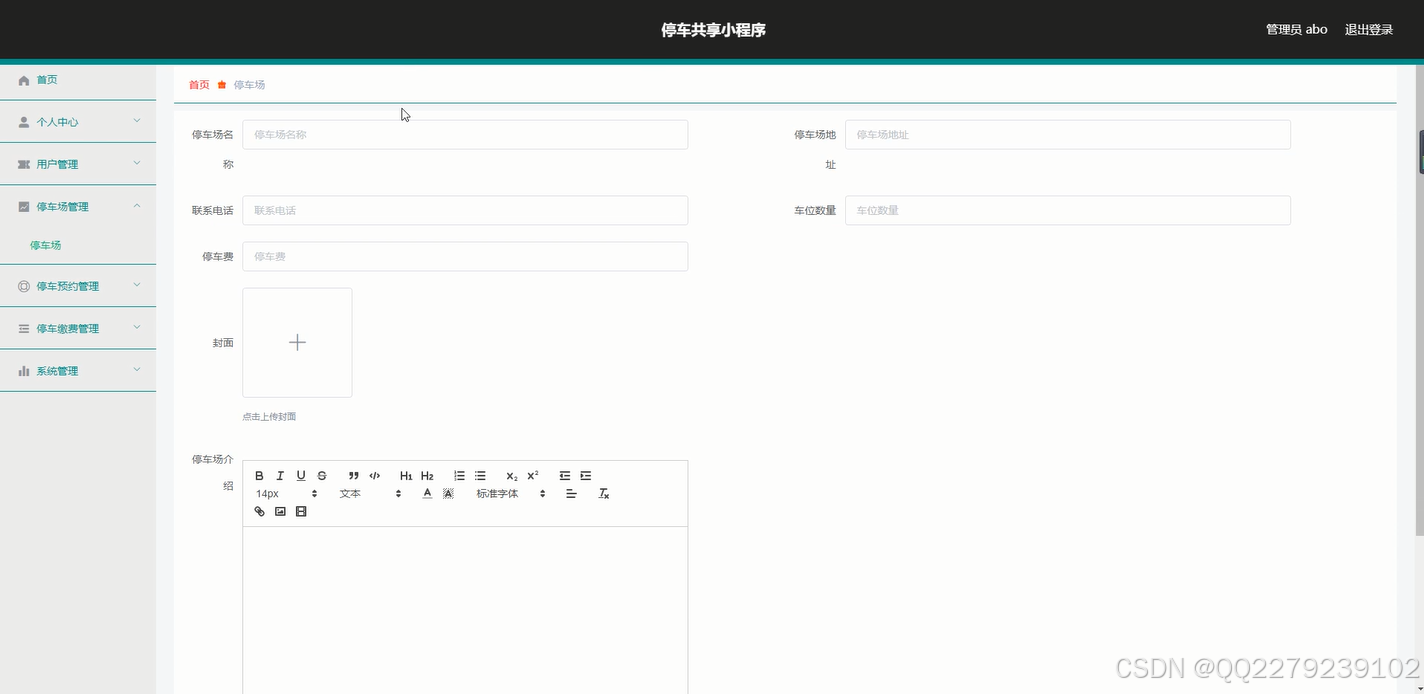Toggle bold formatting in the editor

tap(259, 475)
